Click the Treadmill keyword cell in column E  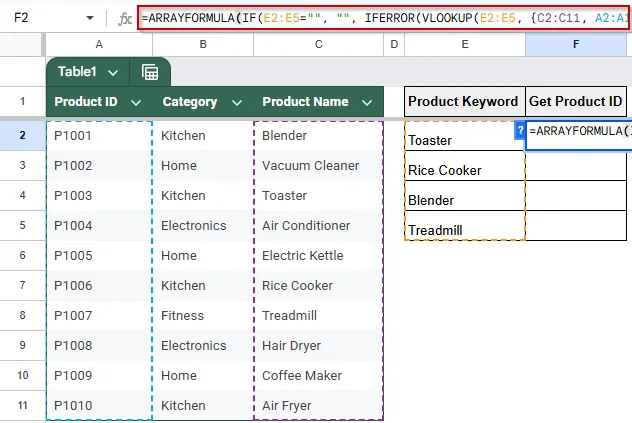point(465,225)
